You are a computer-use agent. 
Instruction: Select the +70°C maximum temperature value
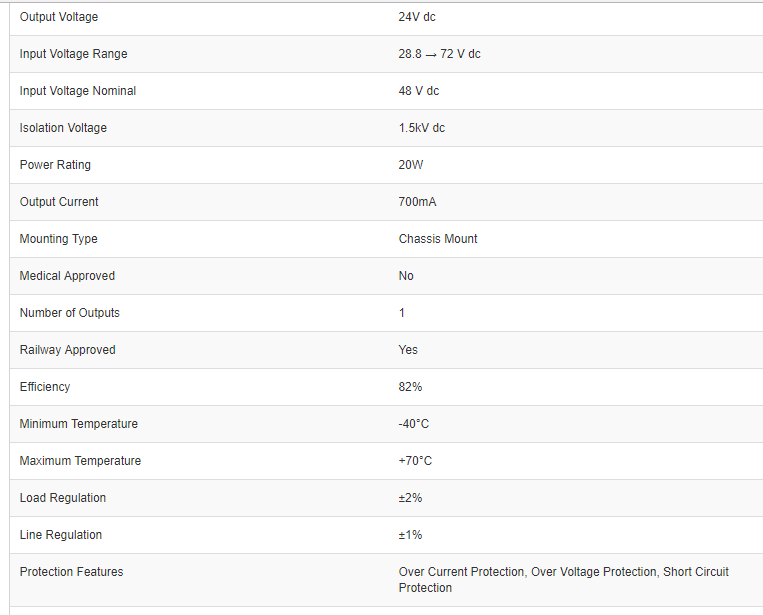[x=415, y=461]
